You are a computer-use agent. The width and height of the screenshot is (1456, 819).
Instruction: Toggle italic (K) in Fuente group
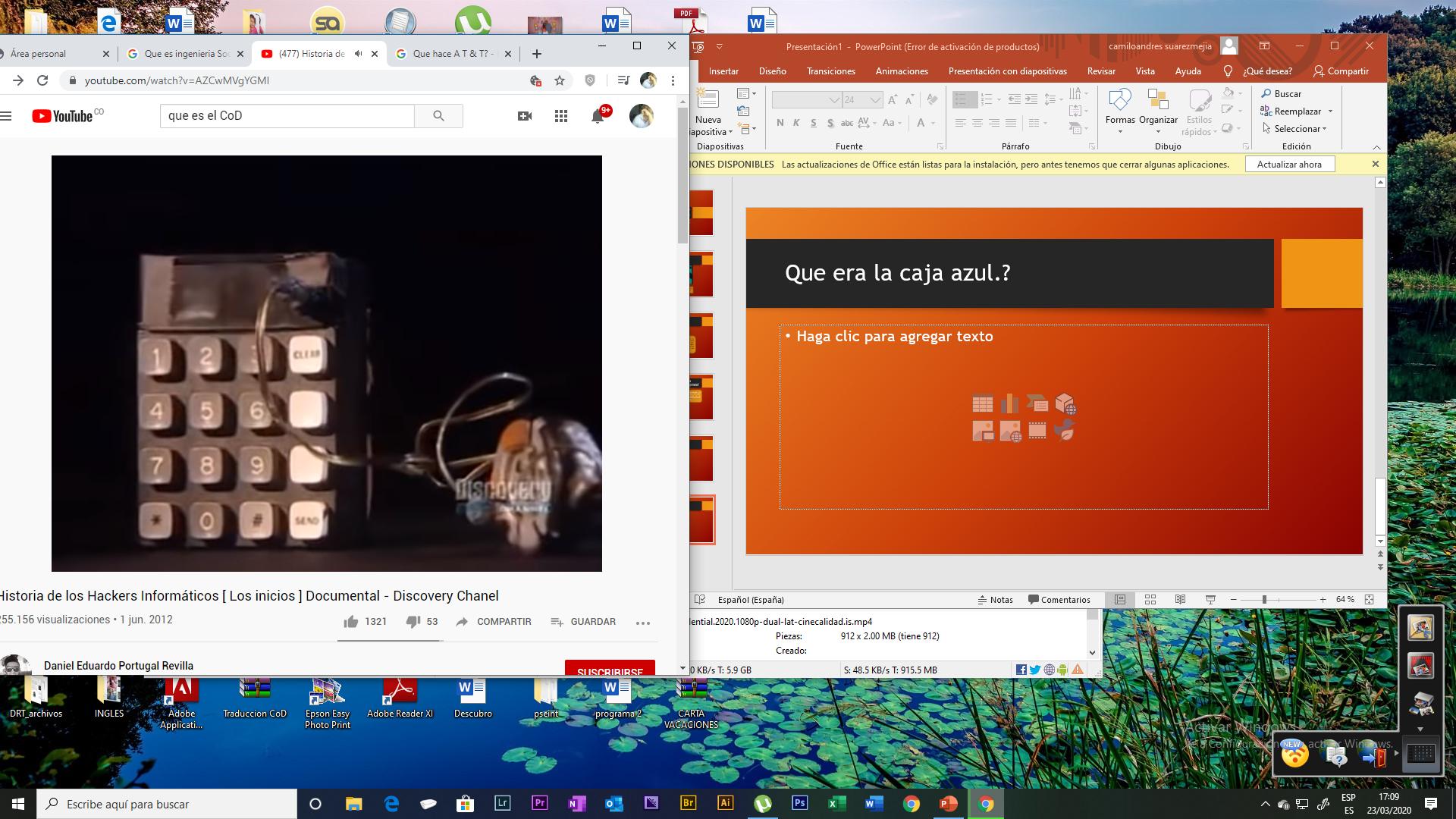coord(796,123)
